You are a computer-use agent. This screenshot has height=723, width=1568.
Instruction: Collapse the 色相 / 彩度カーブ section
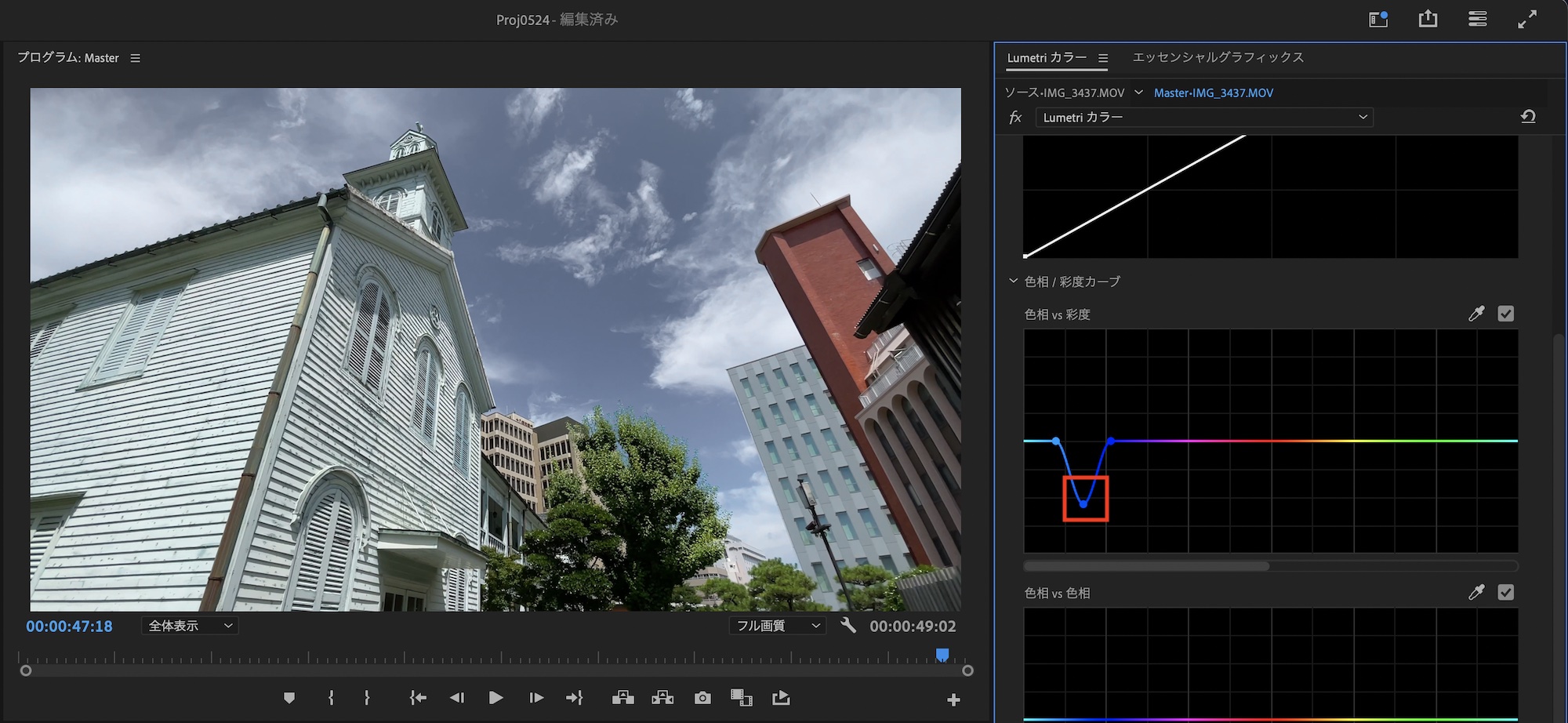pyautogui.click(x=1013, y=281)
